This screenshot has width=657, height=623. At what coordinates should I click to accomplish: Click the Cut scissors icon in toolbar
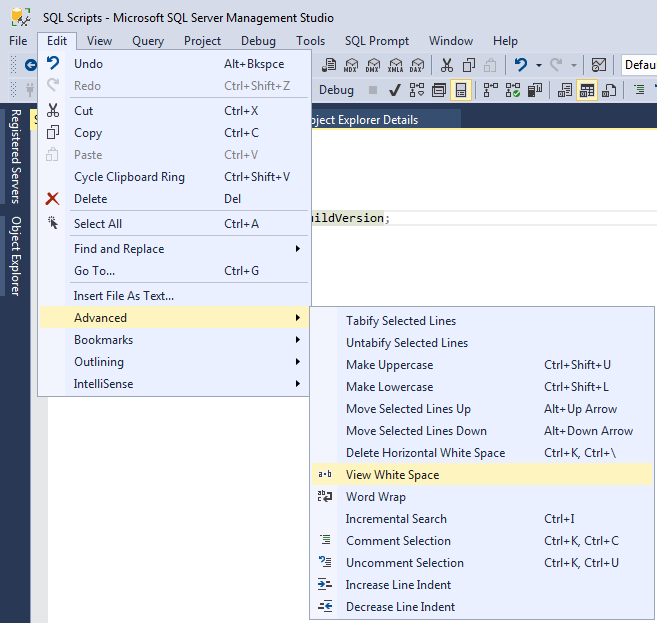pos(447,65)
